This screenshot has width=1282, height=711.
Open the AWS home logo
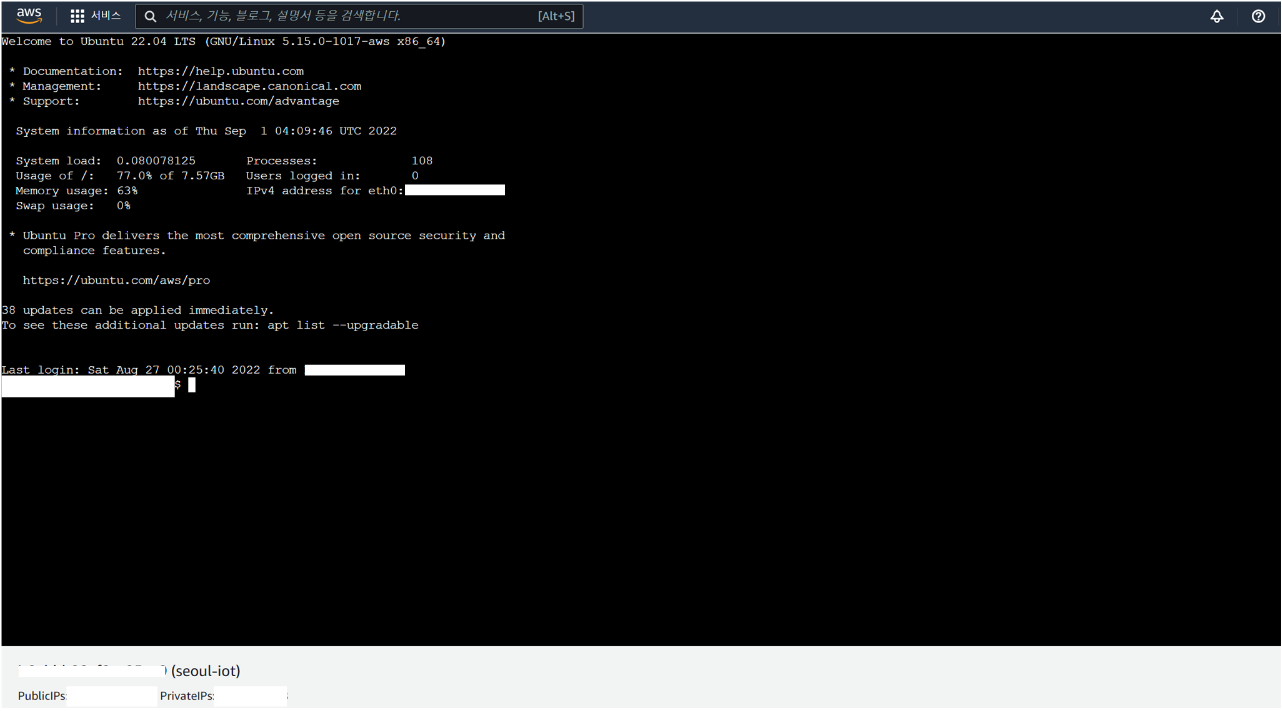point(29,16)
